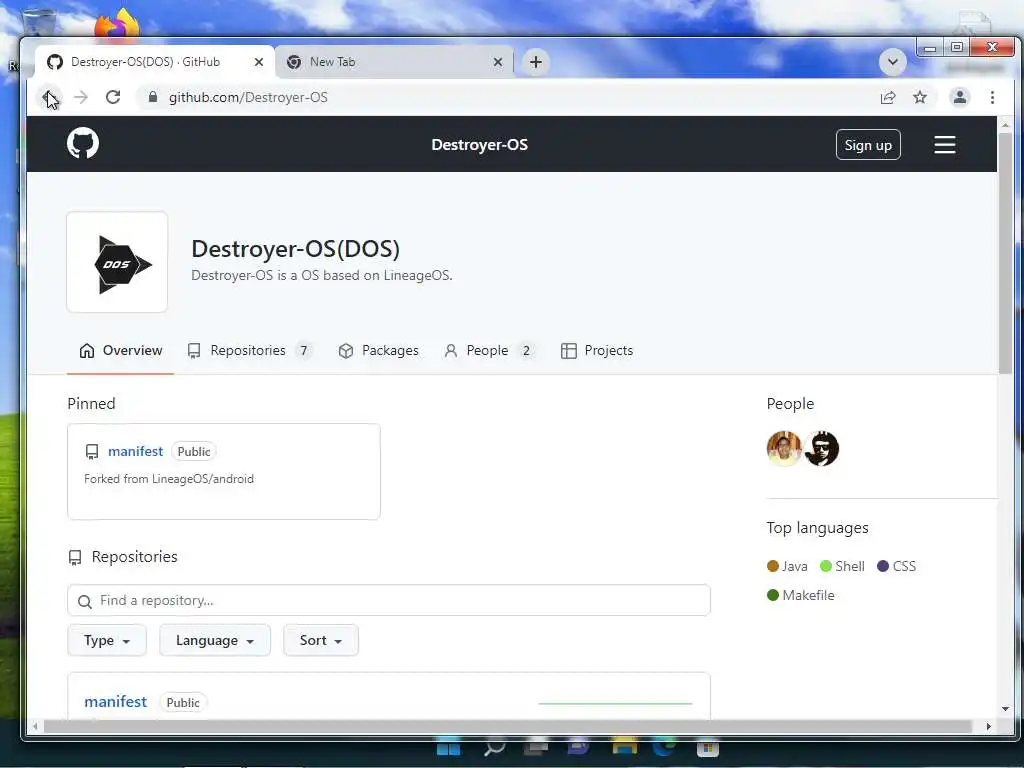
Task: Filter by Shell language
Action: tap(842, 566)
